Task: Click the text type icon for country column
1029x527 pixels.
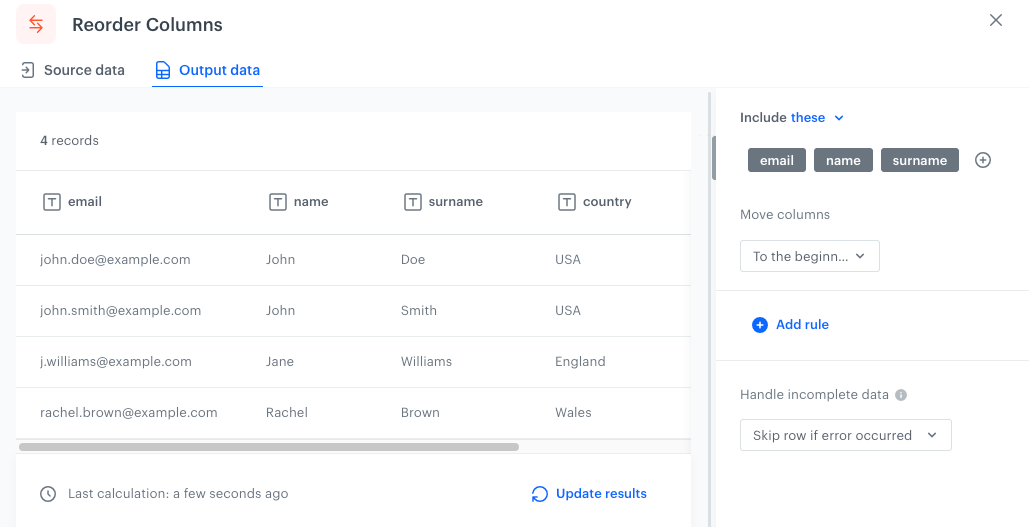Action: point(567,202)
